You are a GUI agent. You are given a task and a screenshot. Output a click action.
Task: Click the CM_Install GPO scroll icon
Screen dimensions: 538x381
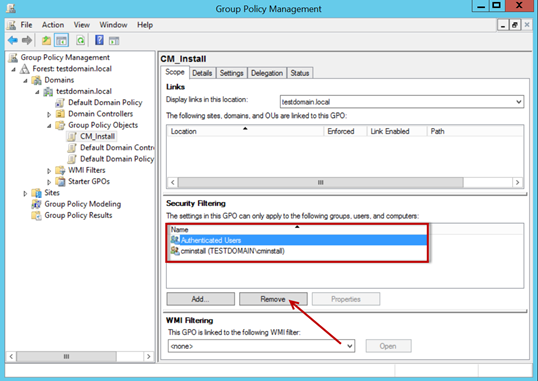[72, 137]
